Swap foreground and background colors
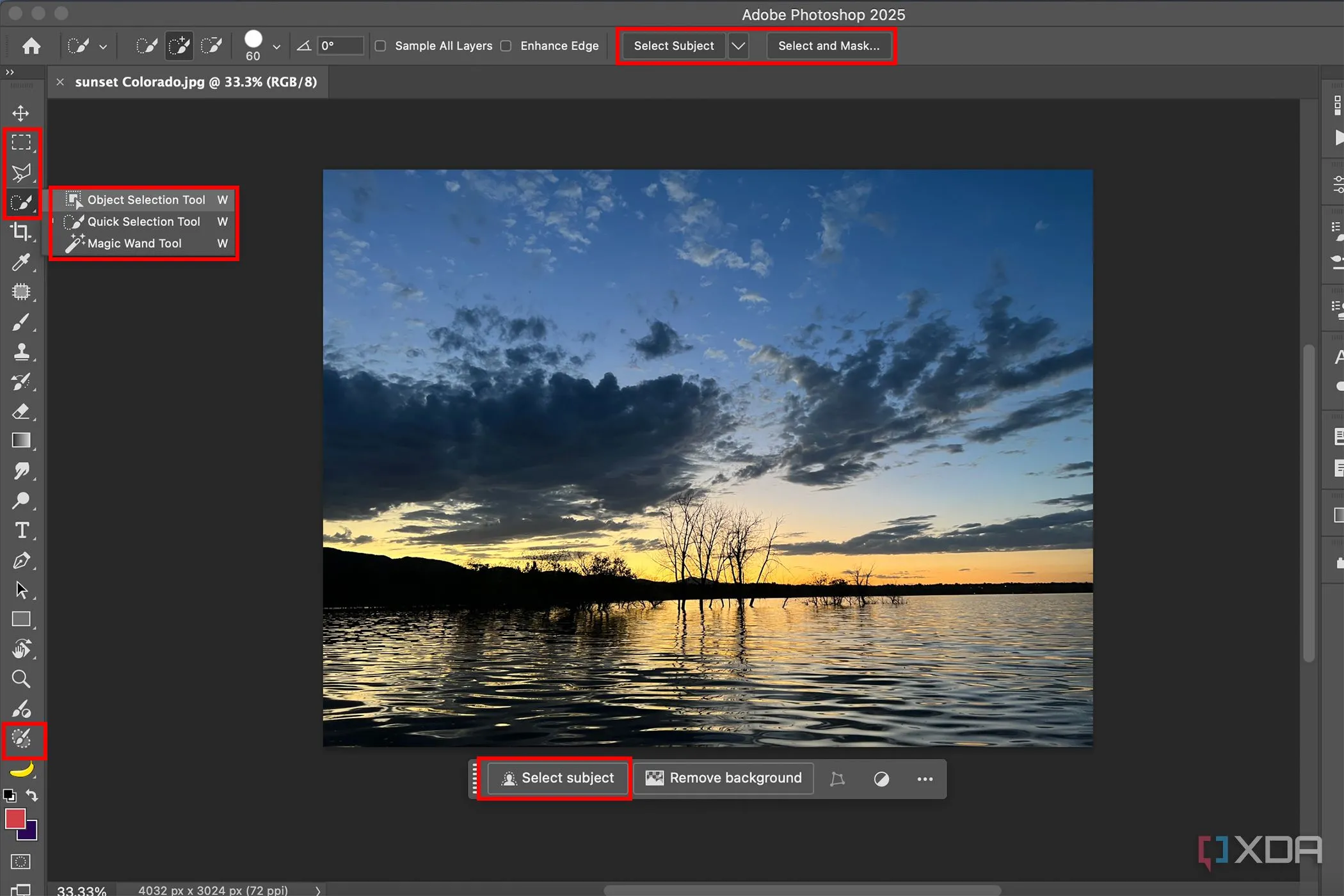This screenshot has width=1344, height=896. 31,796
